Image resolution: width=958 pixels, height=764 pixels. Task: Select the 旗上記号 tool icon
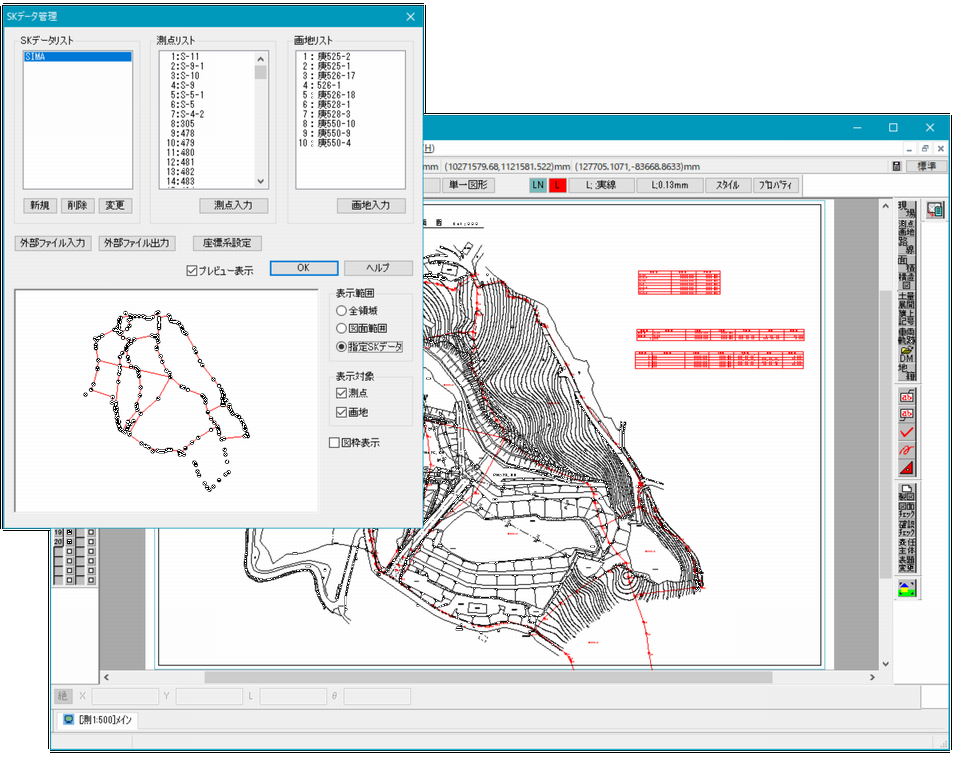coord(906,317)
